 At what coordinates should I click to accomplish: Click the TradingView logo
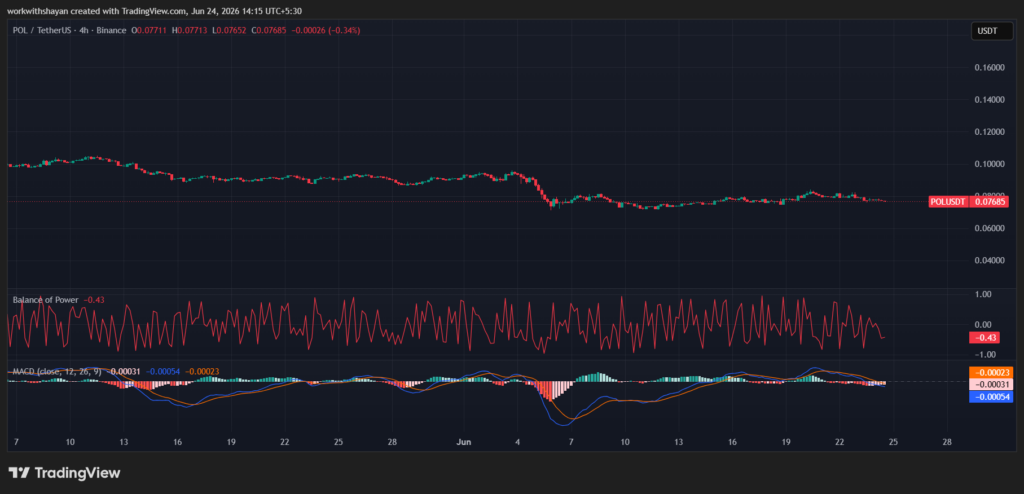point(64,472)
